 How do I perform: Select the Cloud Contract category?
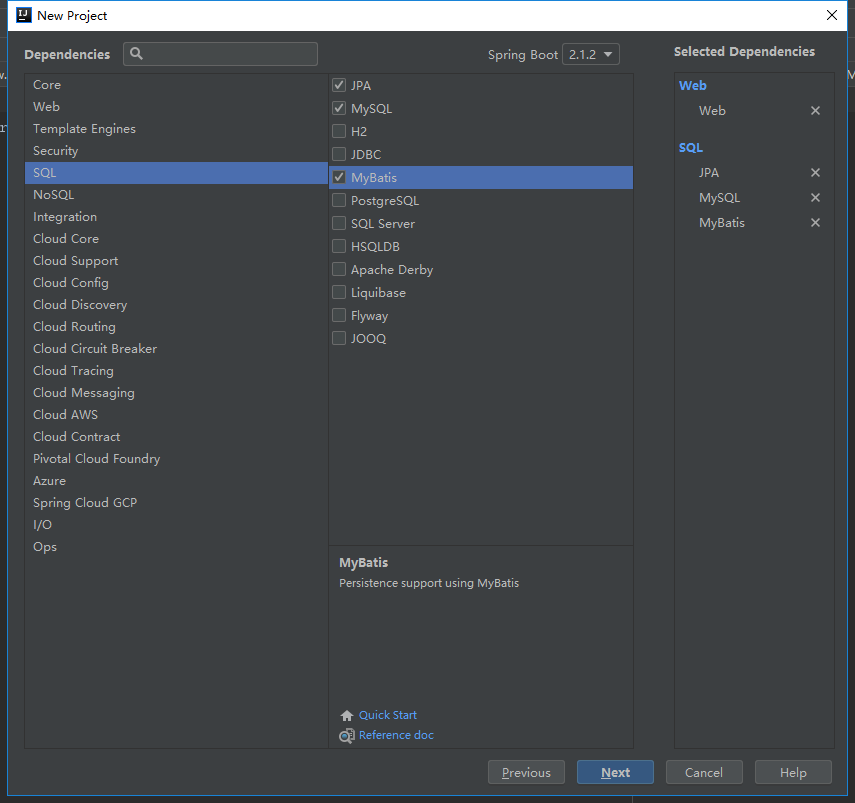176,437
